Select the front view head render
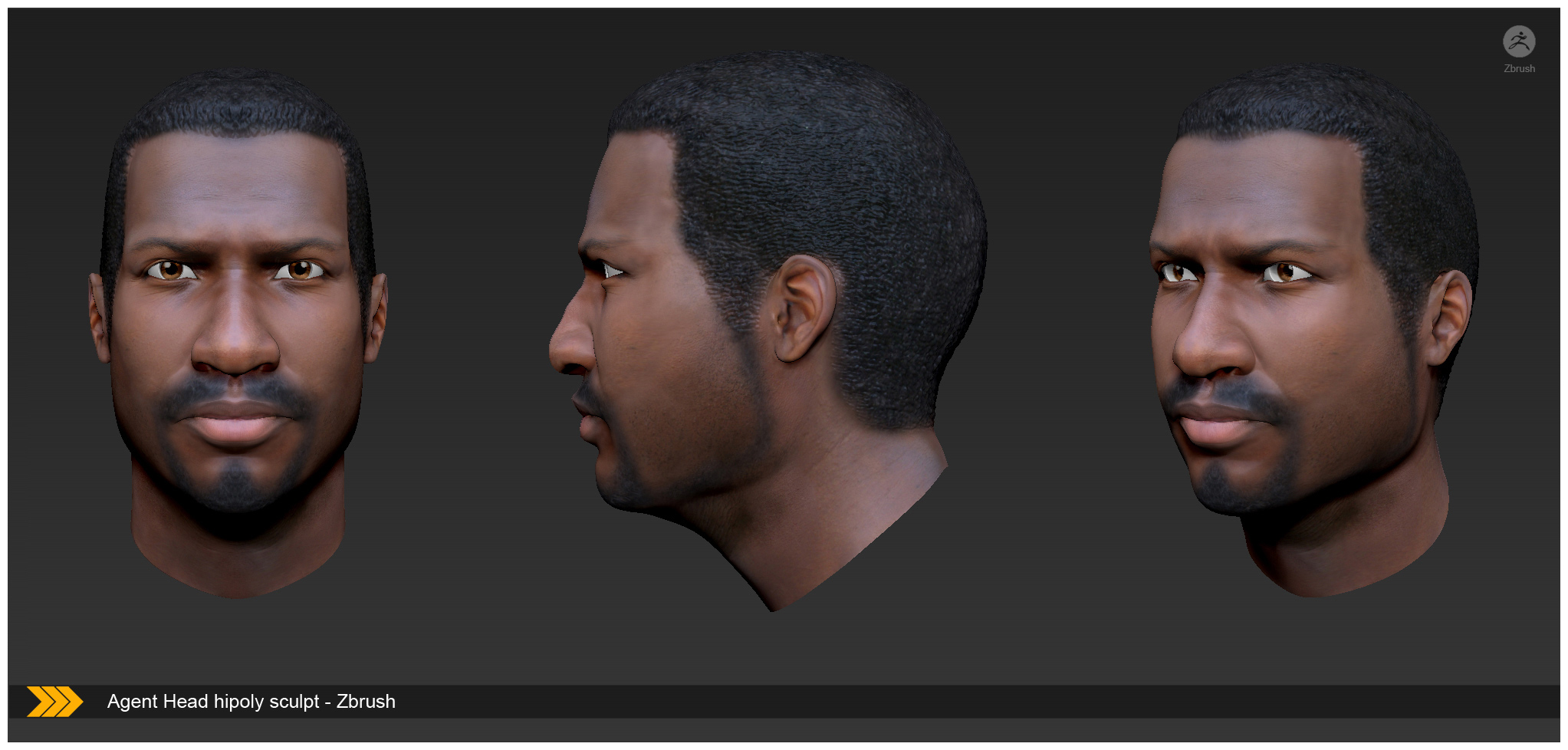 coord(238,333)
